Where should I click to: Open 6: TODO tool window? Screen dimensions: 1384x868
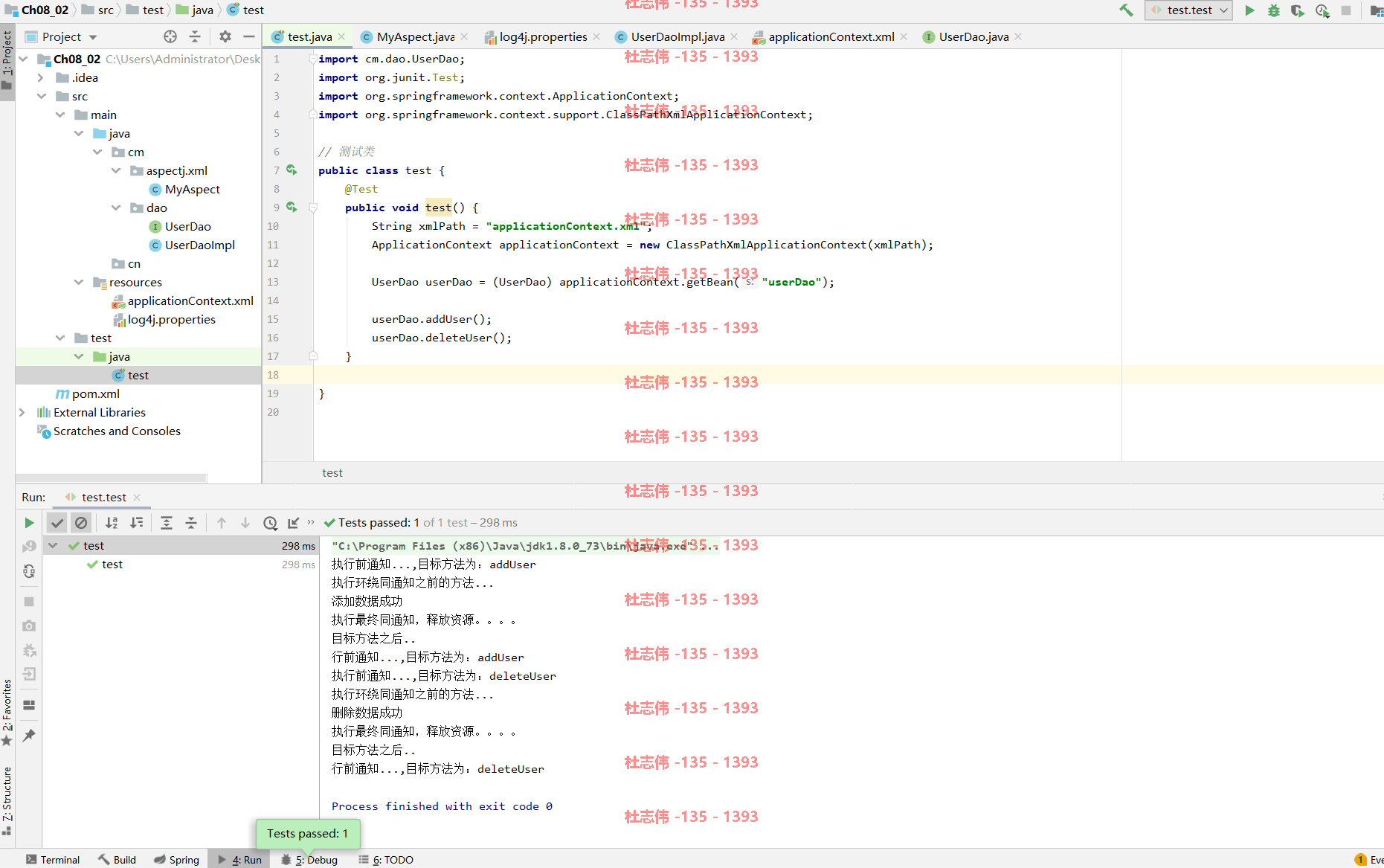386,859
